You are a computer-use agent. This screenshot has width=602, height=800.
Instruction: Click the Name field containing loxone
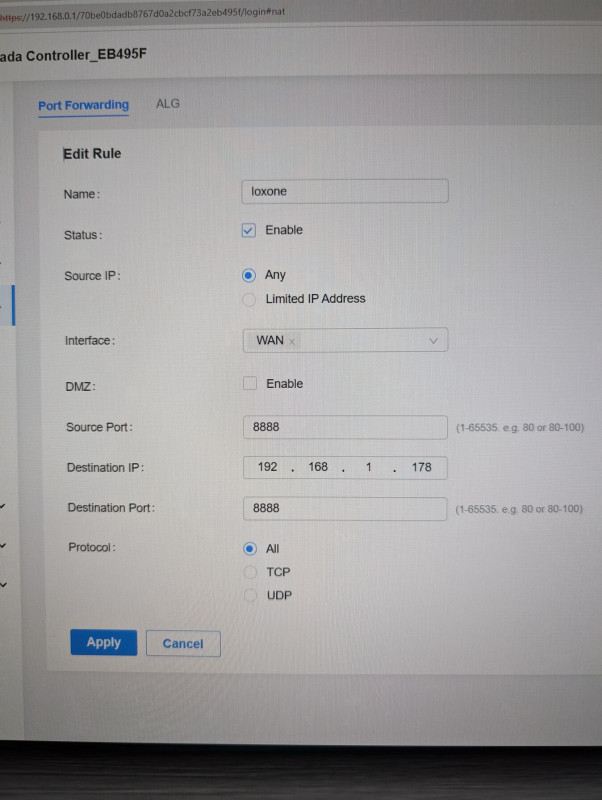345,191
